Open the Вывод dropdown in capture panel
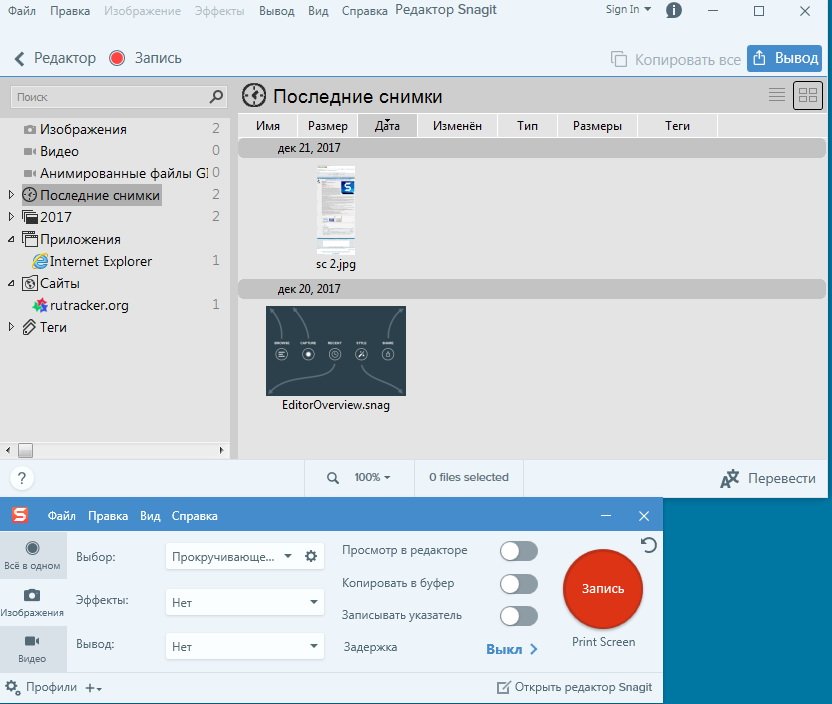 coord(244,647)
